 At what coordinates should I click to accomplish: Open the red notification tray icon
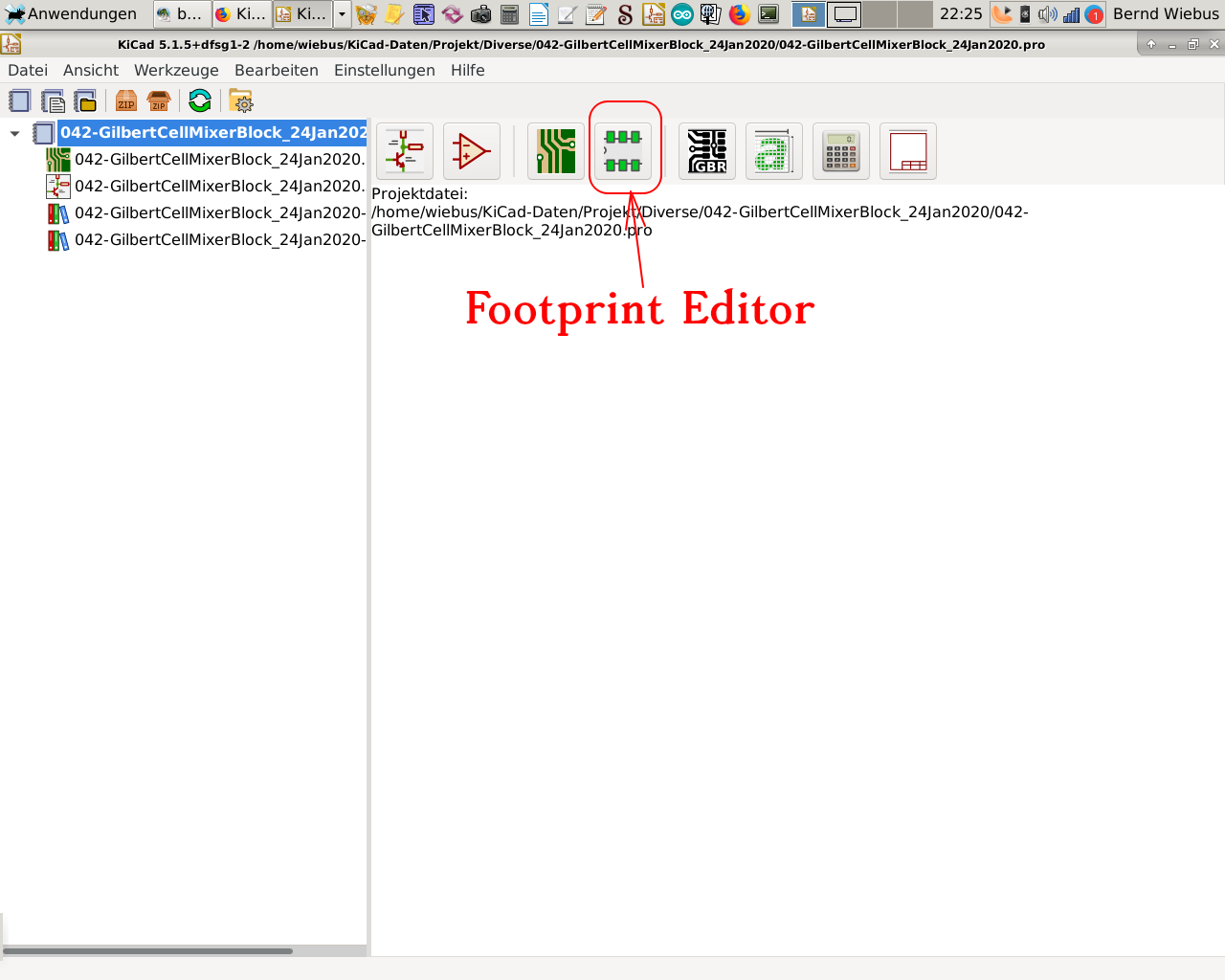[x=1095, y=13]
